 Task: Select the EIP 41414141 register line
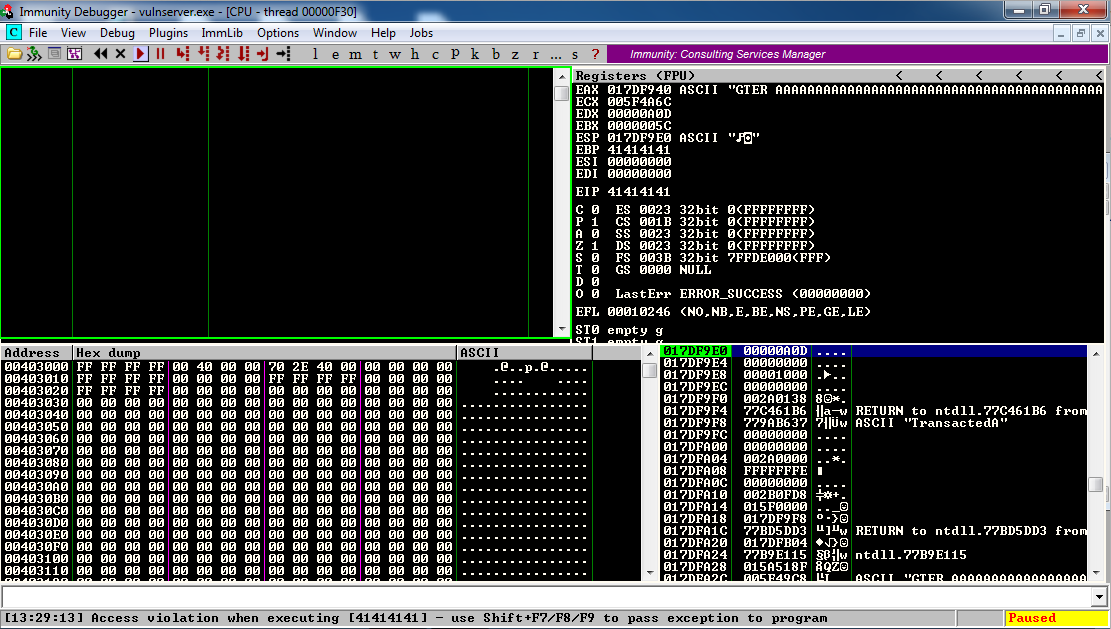point(624,191)
